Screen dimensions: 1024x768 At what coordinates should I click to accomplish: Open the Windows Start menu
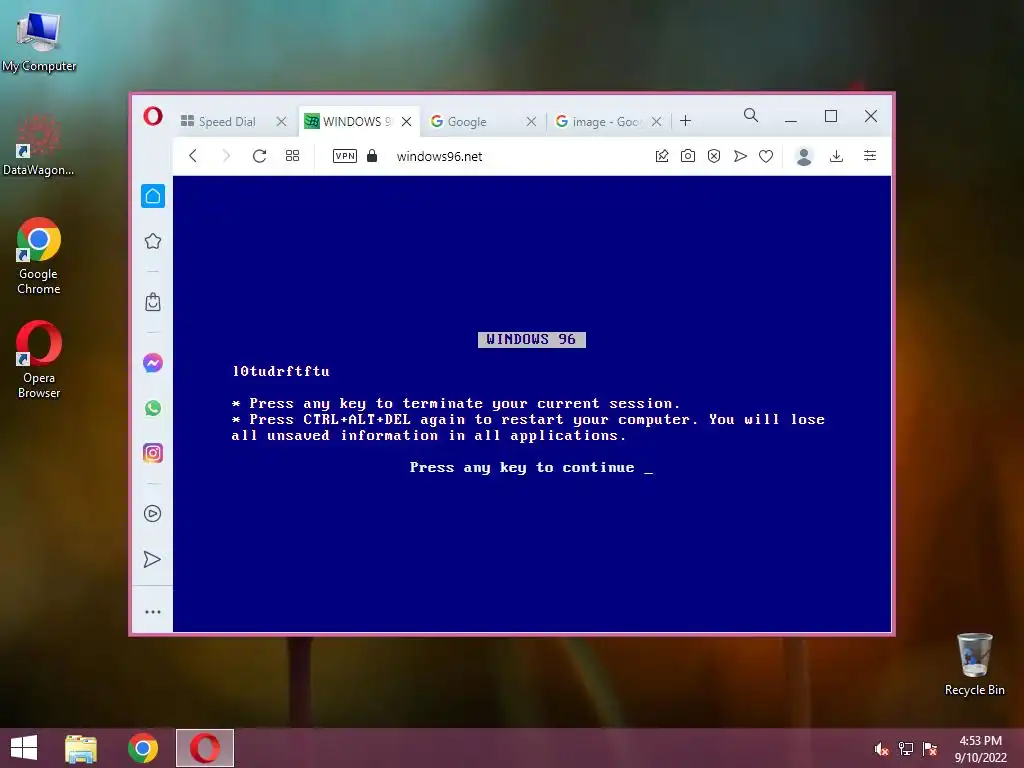[24, 748]
